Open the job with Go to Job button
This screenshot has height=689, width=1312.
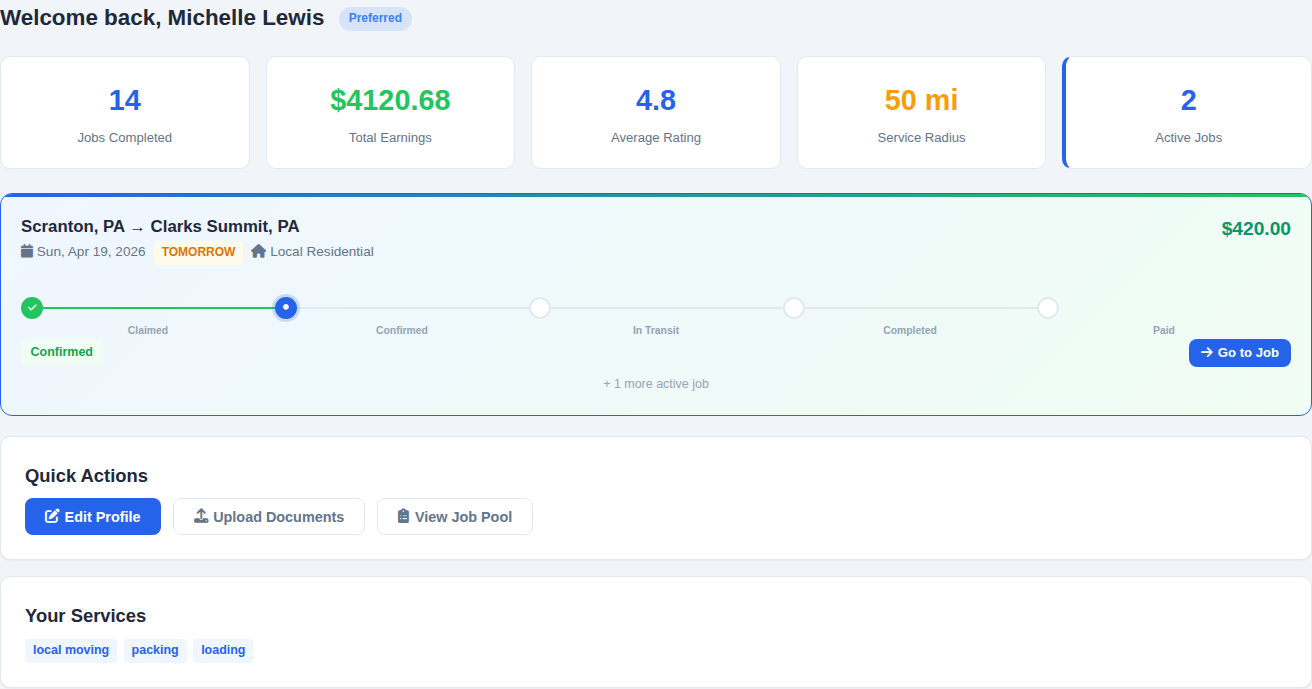pos(1240,353)
